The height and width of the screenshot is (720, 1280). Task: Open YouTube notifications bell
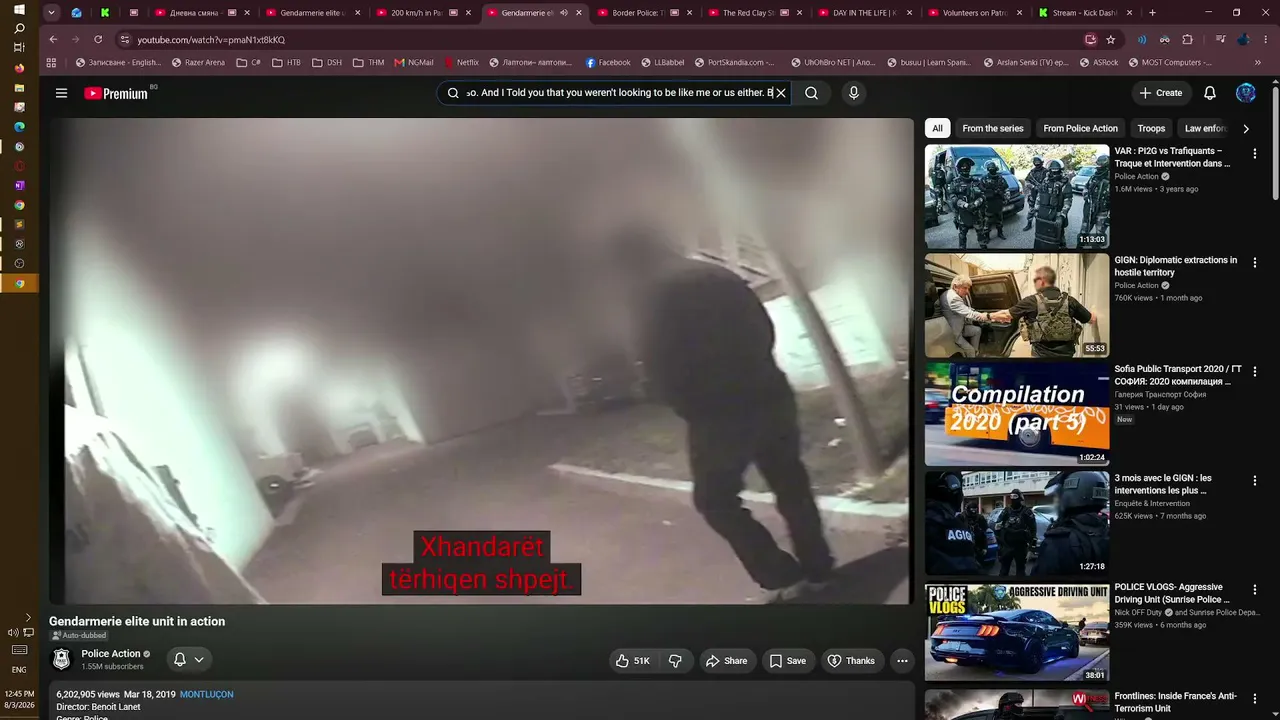tap(1210, 93)
